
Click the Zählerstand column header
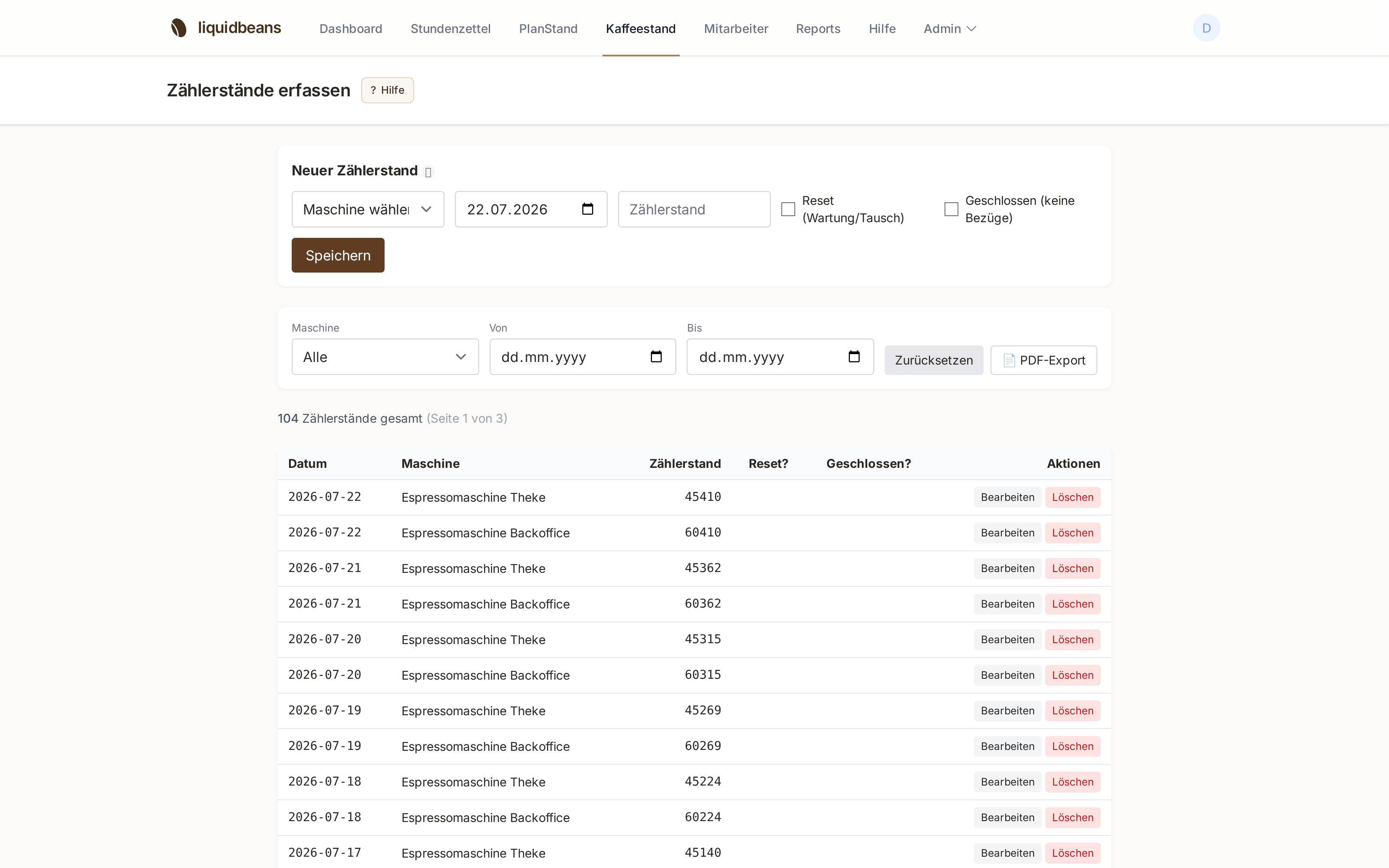point(685,463)
